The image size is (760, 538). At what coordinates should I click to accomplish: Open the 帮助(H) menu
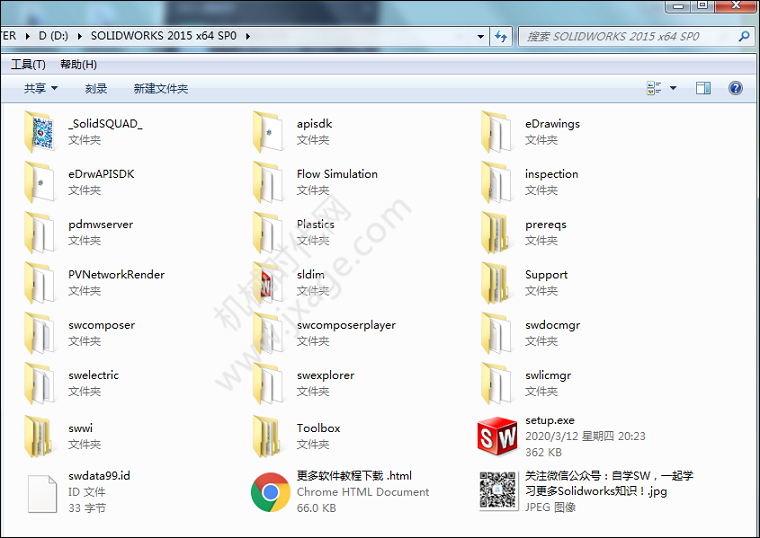pyautogui.click(x=79, y=64)
